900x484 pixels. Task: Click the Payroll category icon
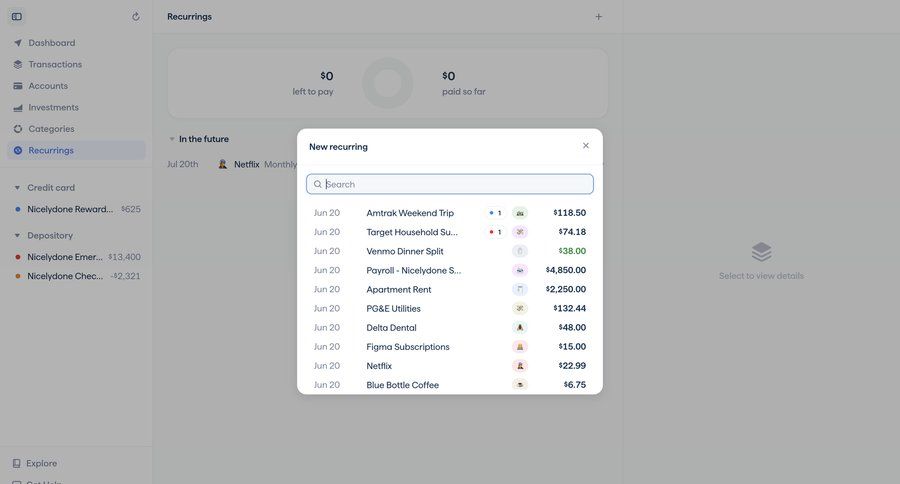click(520, 270)
